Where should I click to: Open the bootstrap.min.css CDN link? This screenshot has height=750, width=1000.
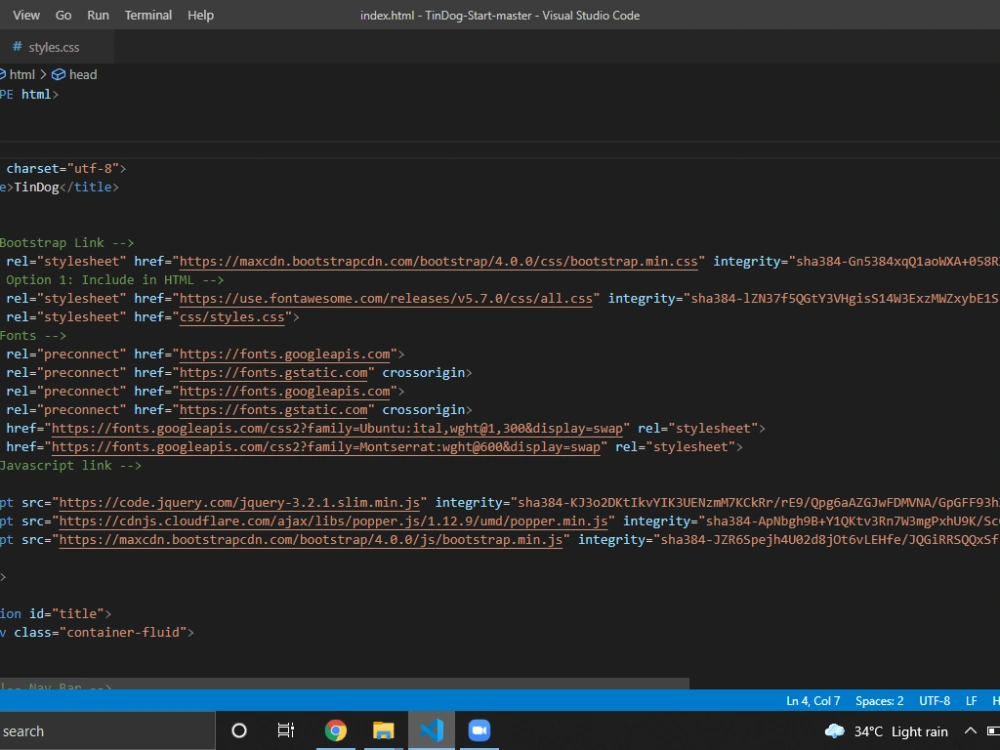coord(438,261)
